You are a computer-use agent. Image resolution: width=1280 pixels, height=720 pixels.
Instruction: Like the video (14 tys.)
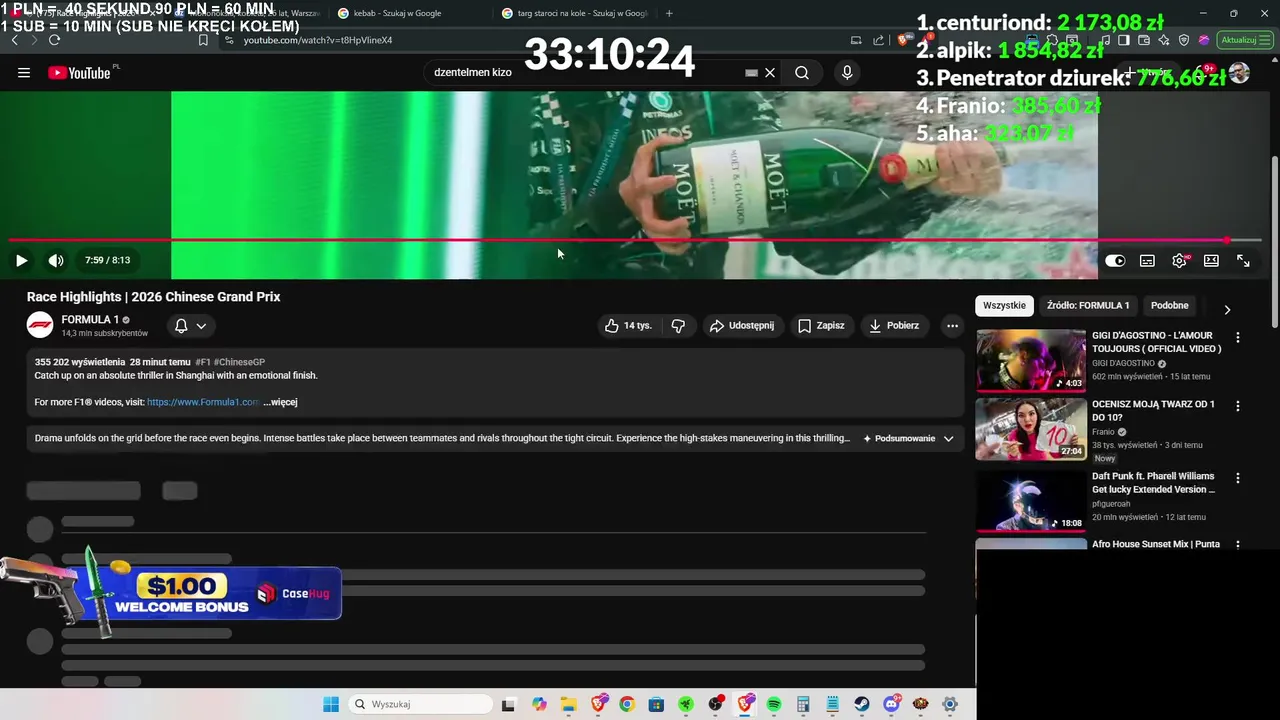[x=628, y=326]
